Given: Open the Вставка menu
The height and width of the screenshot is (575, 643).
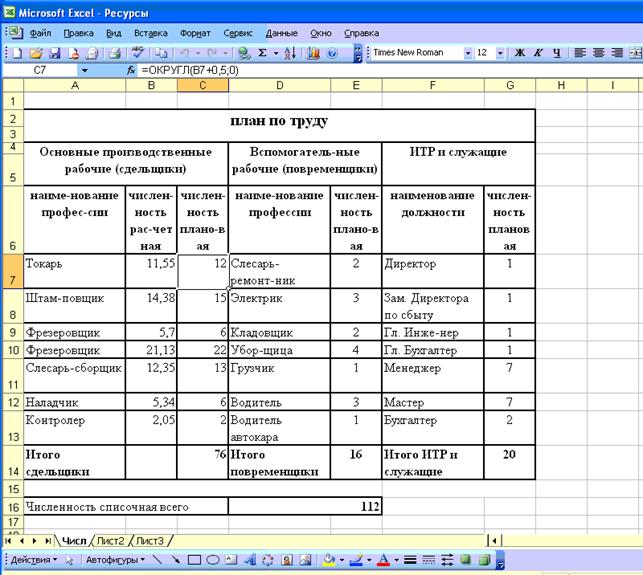Looking at the screenshot, I should [x=150, y=33].
